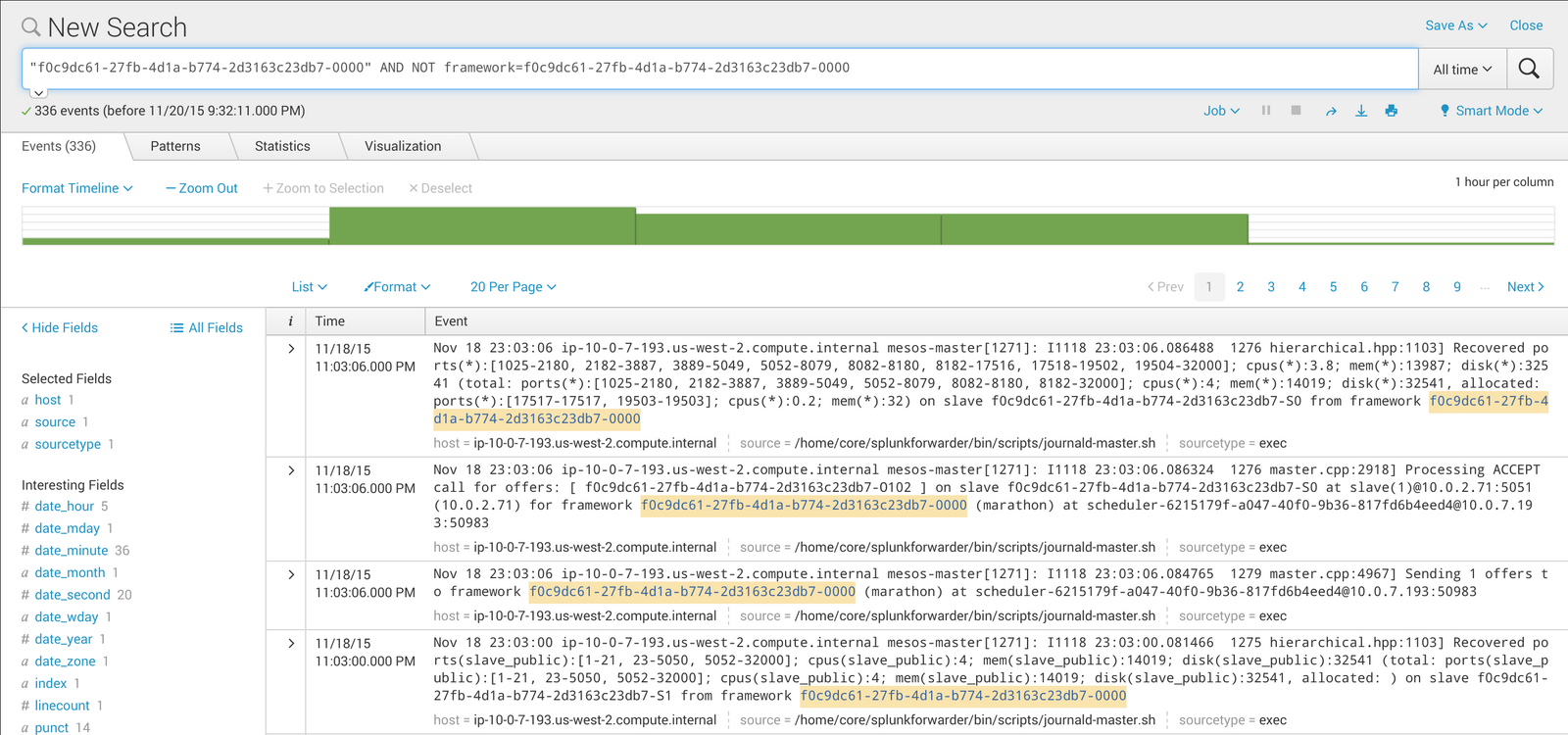The width and height of the screenshot is (1568, 735).
Task: Export results with download icon
Action: [1361, 111]
